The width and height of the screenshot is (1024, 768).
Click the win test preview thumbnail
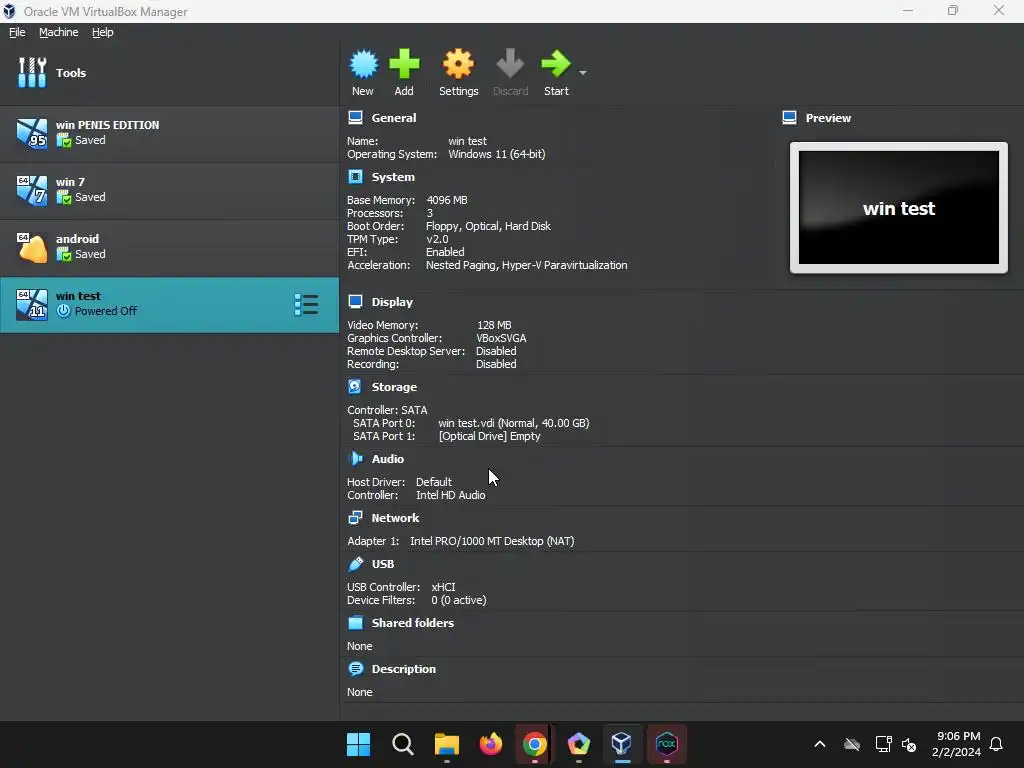899,208
